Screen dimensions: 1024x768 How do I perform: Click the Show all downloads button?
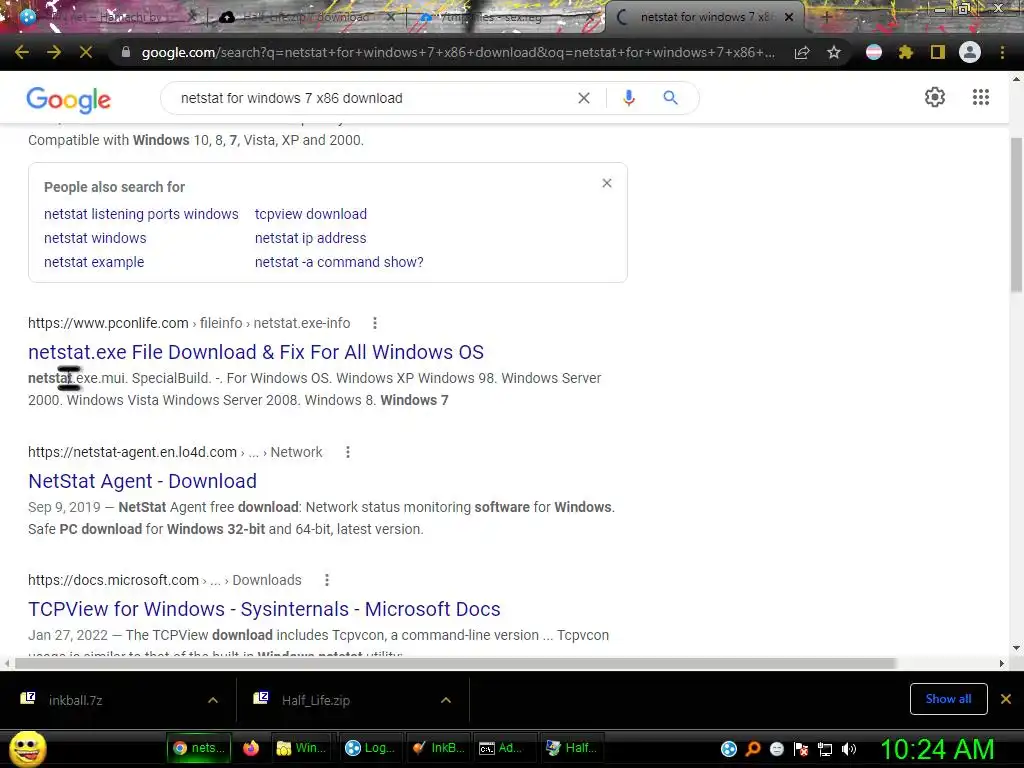(948, 699)
